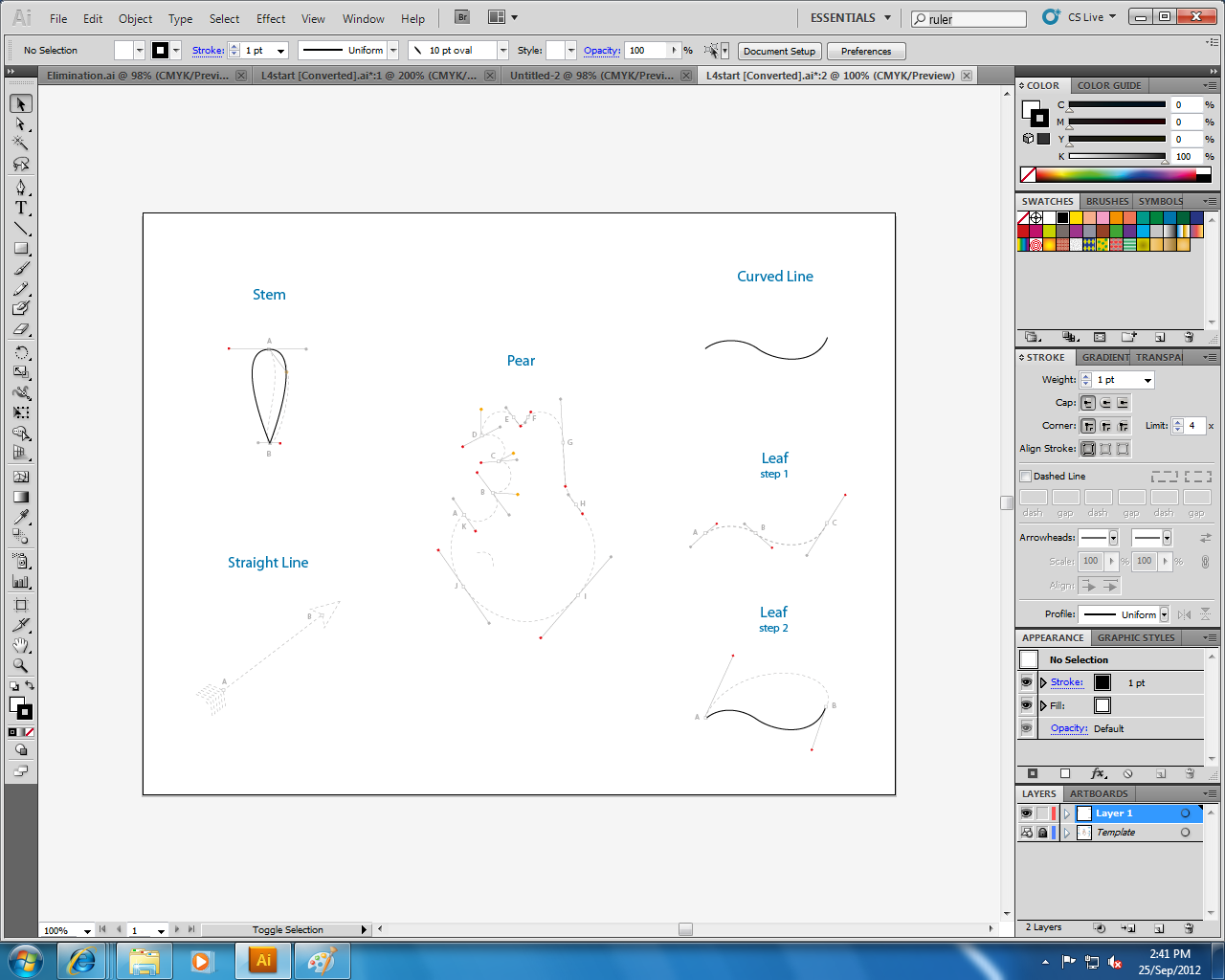Pick the yellow swatch in Swatches panel
Screen dimensions: 1225x980
tap(1076, 217)
